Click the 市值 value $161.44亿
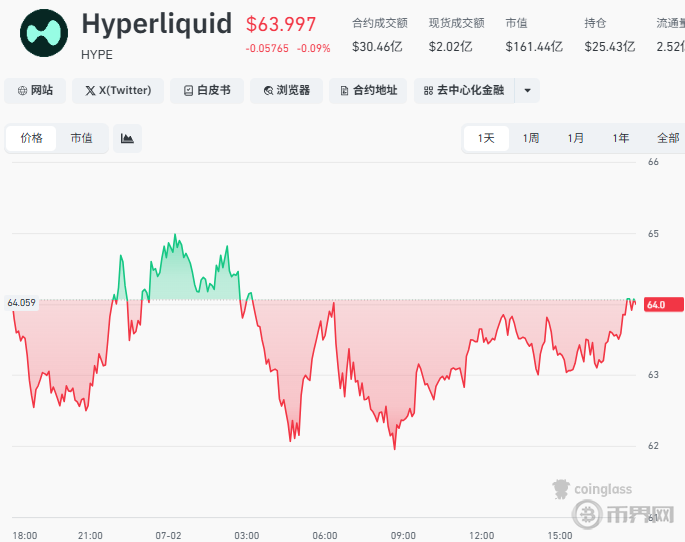The width and height of the screenshot is (685, 542). click(x=534, y=46)
